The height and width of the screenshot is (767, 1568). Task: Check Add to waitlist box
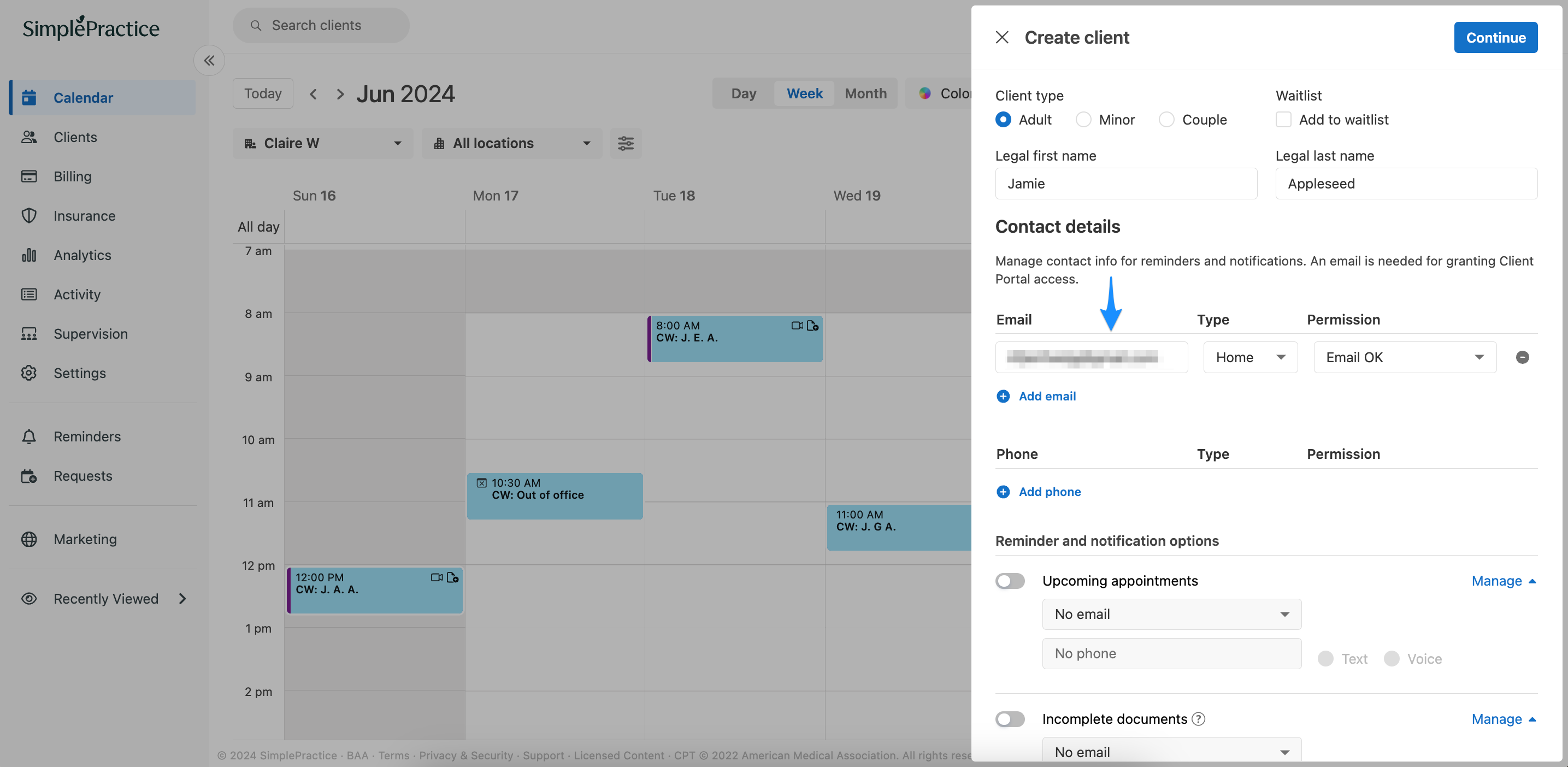[1283, 119]
